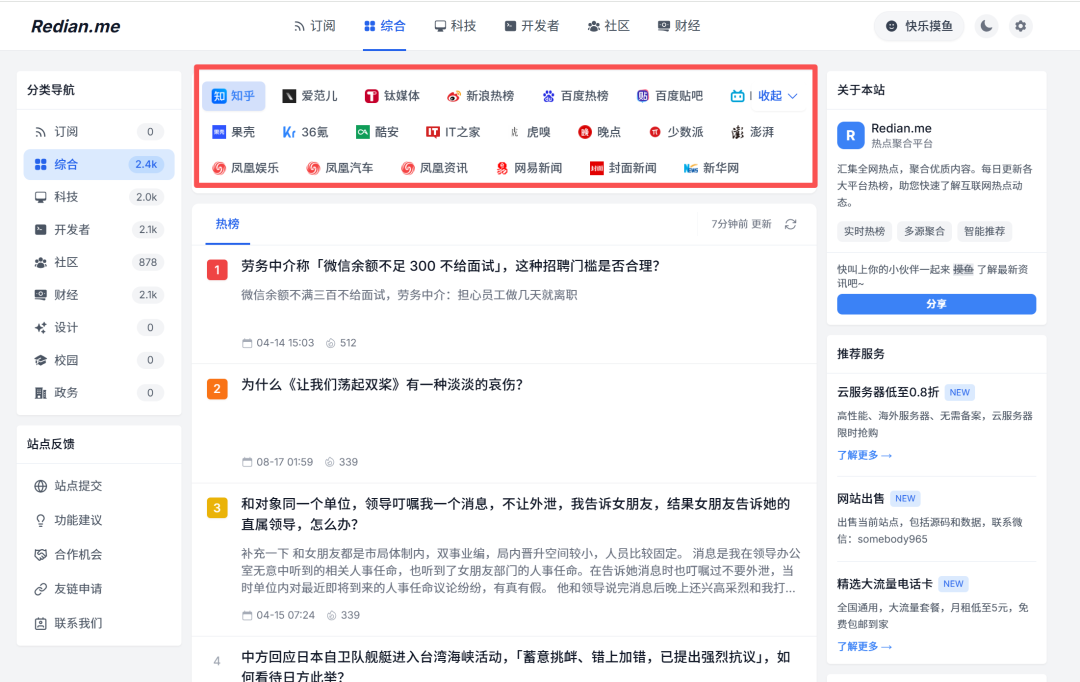This screenshot has height=682, width=1080.
Task: Open the 凤凰汽车 source
Action: [x=340, y=168]
